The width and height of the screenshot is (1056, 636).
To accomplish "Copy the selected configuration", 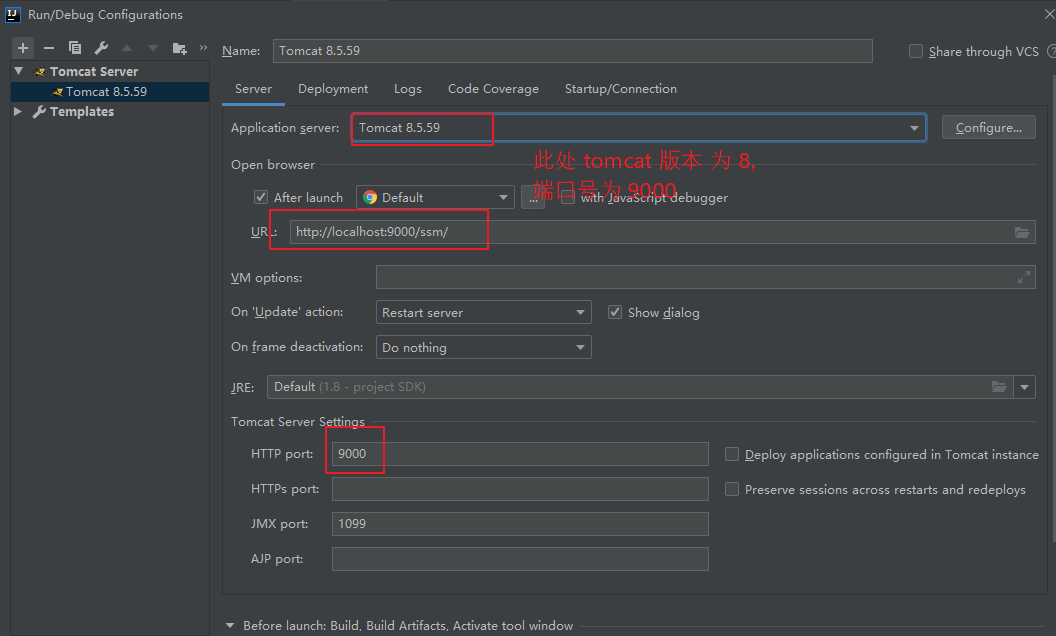I will point(75,48).
